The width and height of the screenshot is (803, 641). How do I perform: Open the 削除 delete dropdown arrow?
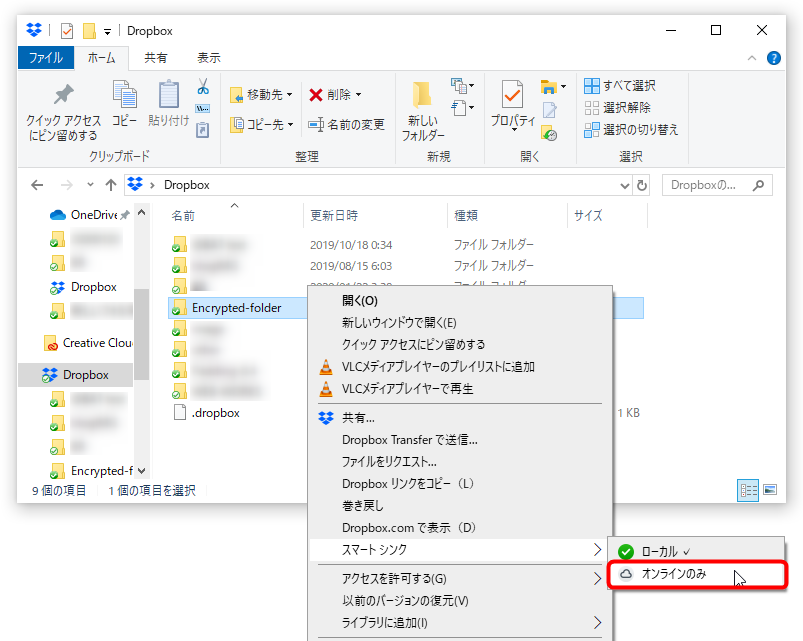click(x=358, y=95)
